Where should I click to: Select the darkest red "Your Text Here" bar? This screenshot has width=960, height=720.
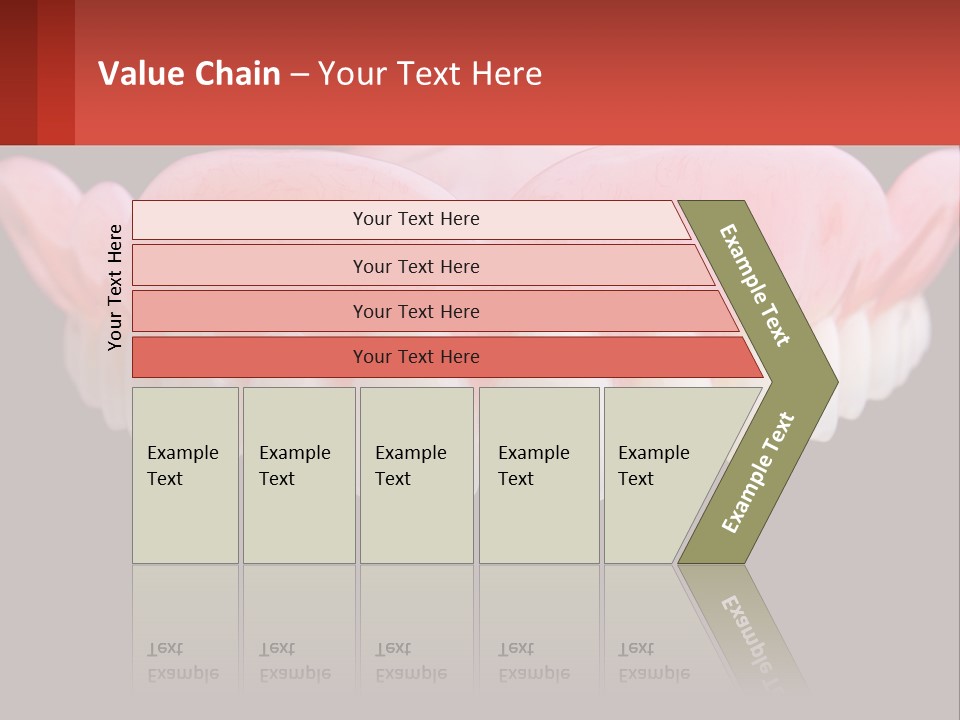416,357
